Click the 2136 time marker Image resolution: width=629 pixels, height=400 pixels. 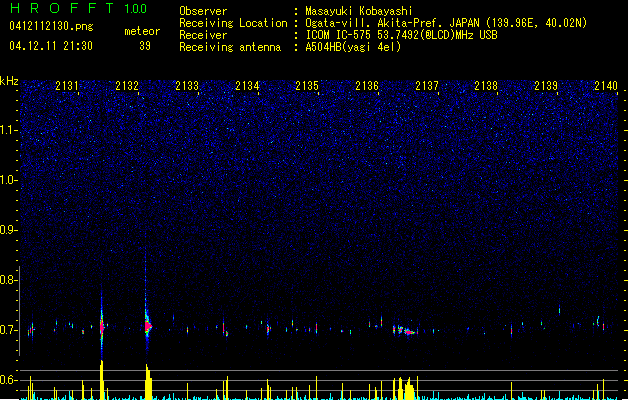pos(367,85)
